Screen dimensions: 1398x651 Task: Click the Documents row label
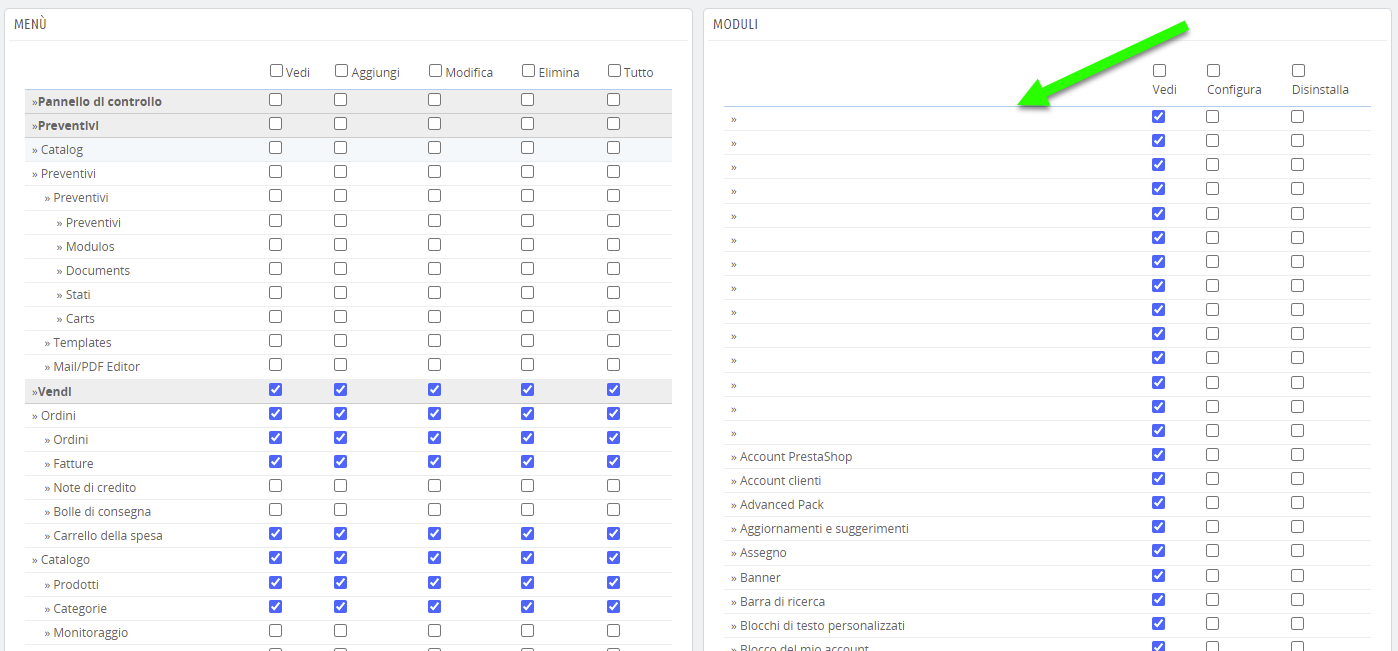(x=98, y=271)
